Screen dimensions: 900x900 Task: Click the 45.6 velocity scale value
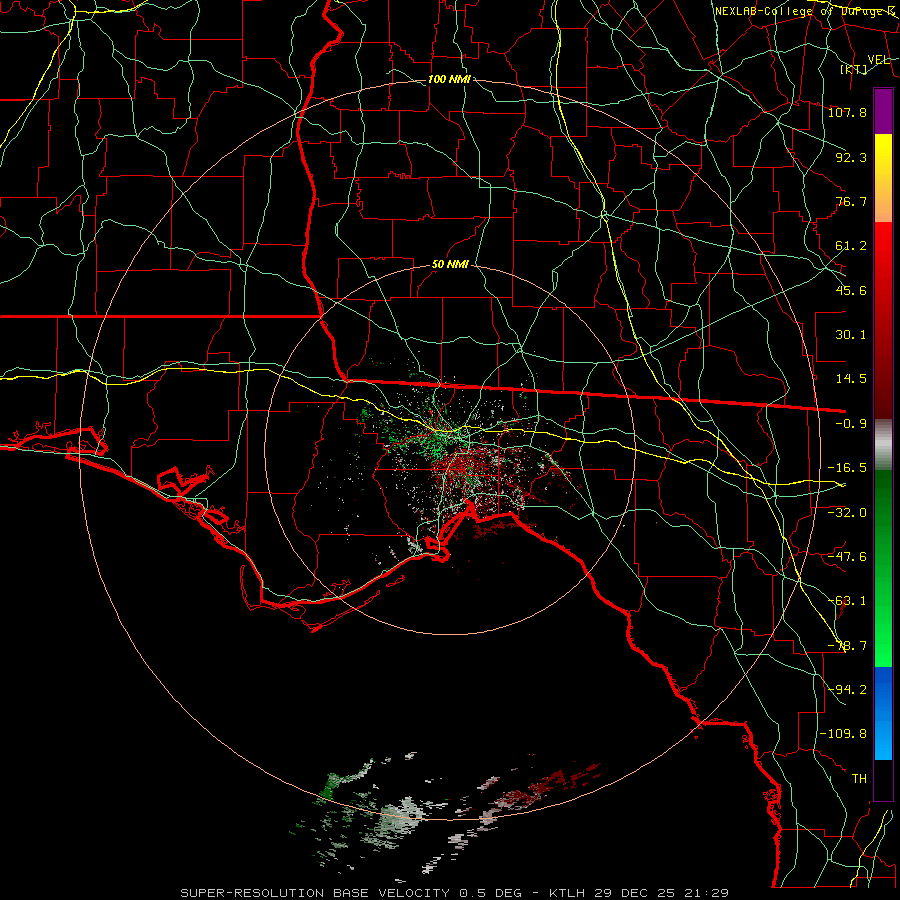[x=851, y=290]
